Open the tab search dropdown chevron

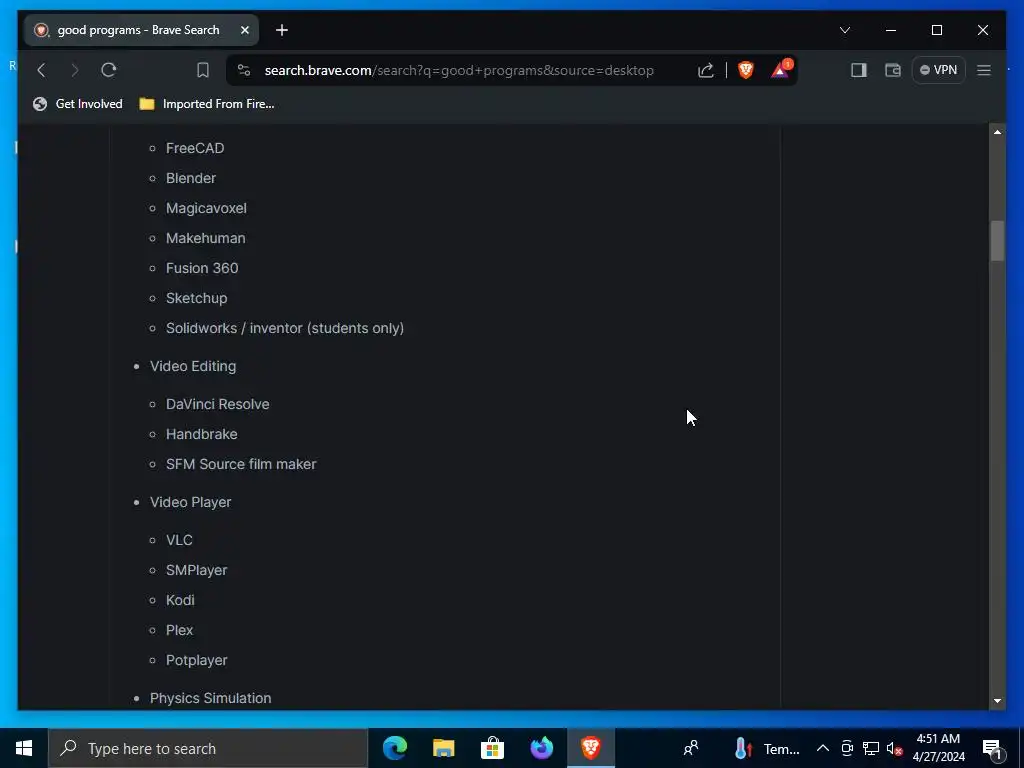pyautogui.click(x=844, y=30)
